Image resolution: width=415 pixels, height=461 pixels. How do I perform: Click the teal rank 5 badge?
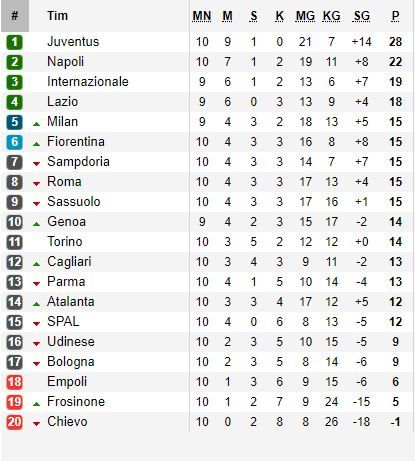[x=14, y=122]
